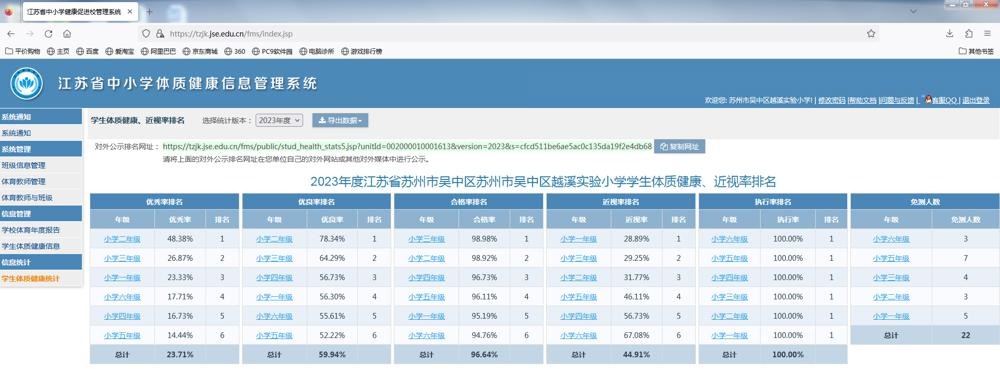This screenshot has height=369, width=1000.
Task: Open 小学一年级 link in 近视率排名 table
Action: 579,239
